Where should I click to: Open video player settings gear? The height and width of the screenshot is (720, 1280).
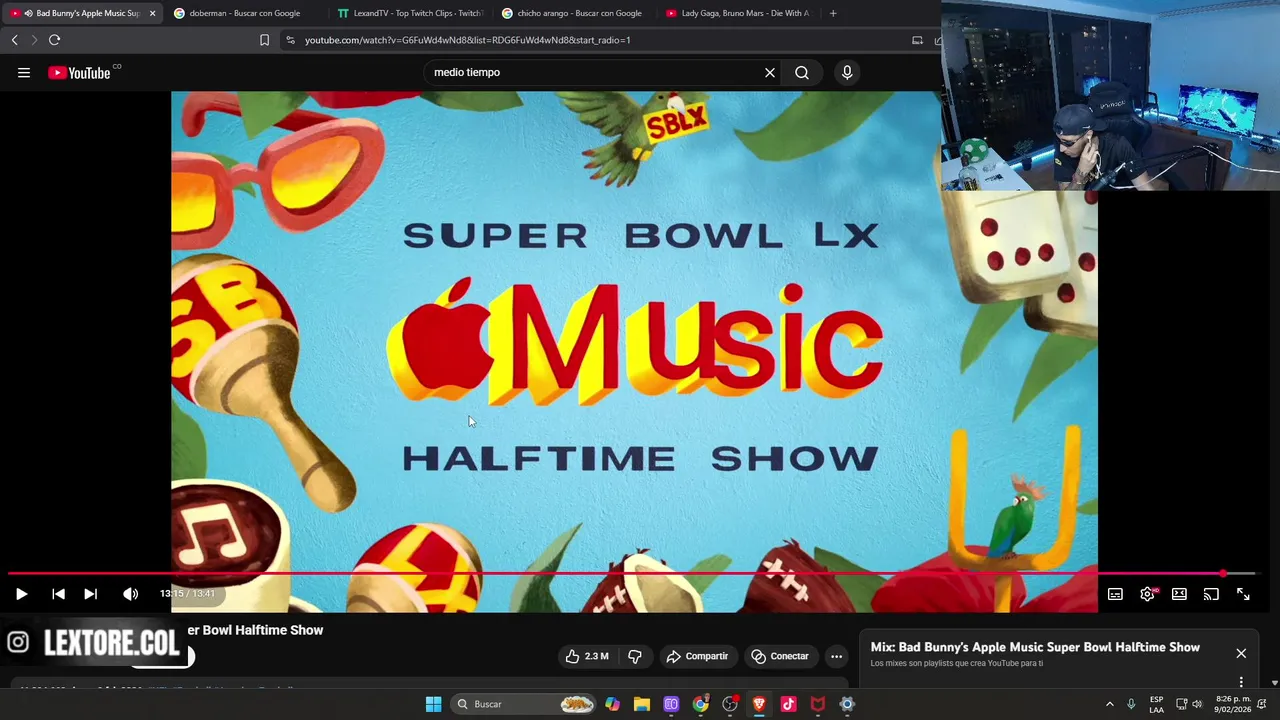(1147, 594)
